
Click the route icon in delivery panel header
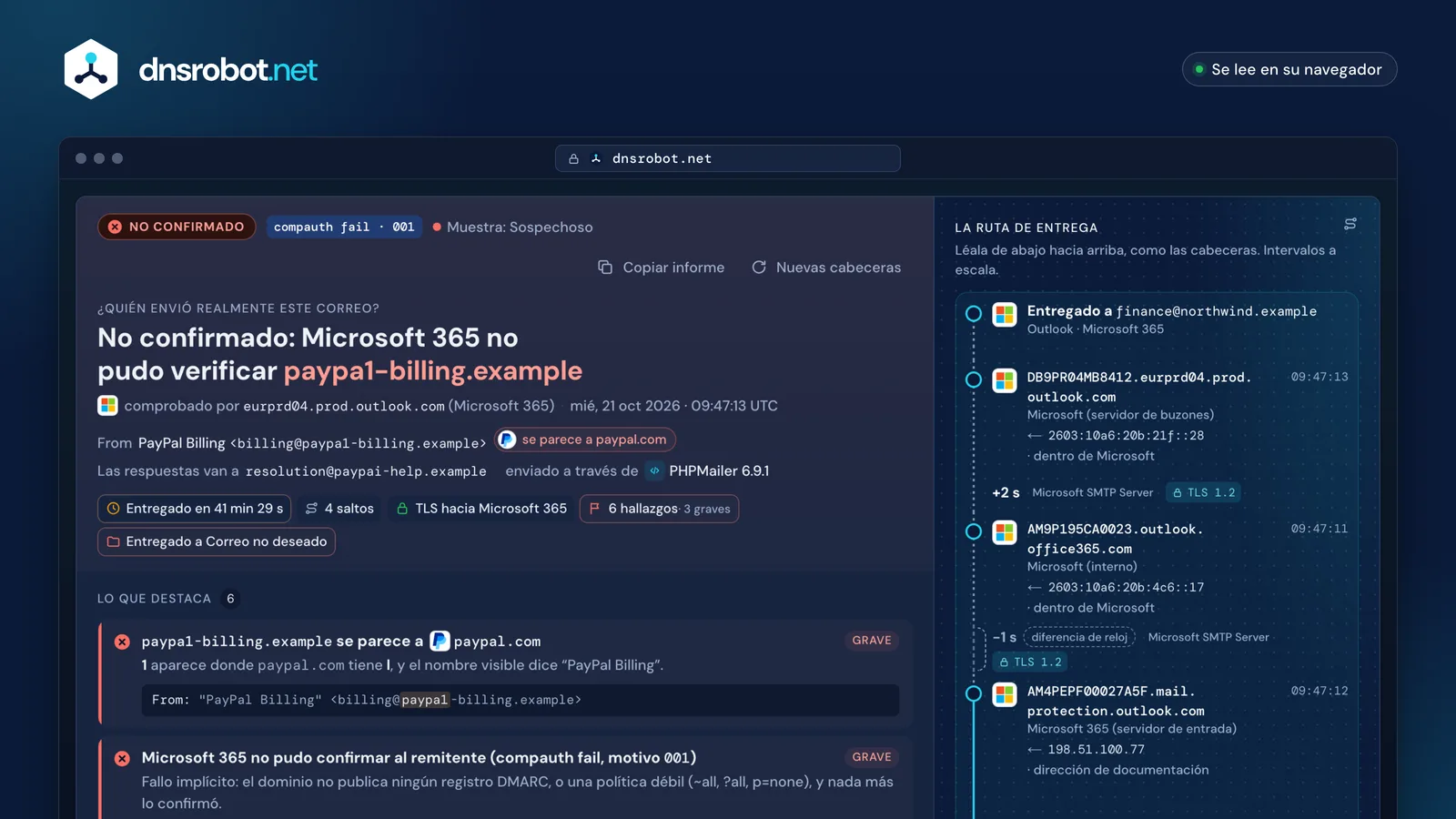point(1350,224)
